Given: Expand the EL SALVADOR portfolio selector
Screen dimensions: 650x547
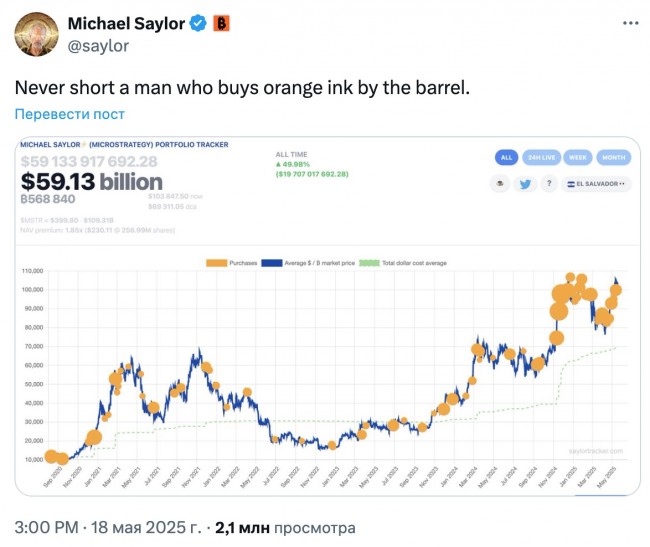Looking at the screenshot, I should pos(596,184).
